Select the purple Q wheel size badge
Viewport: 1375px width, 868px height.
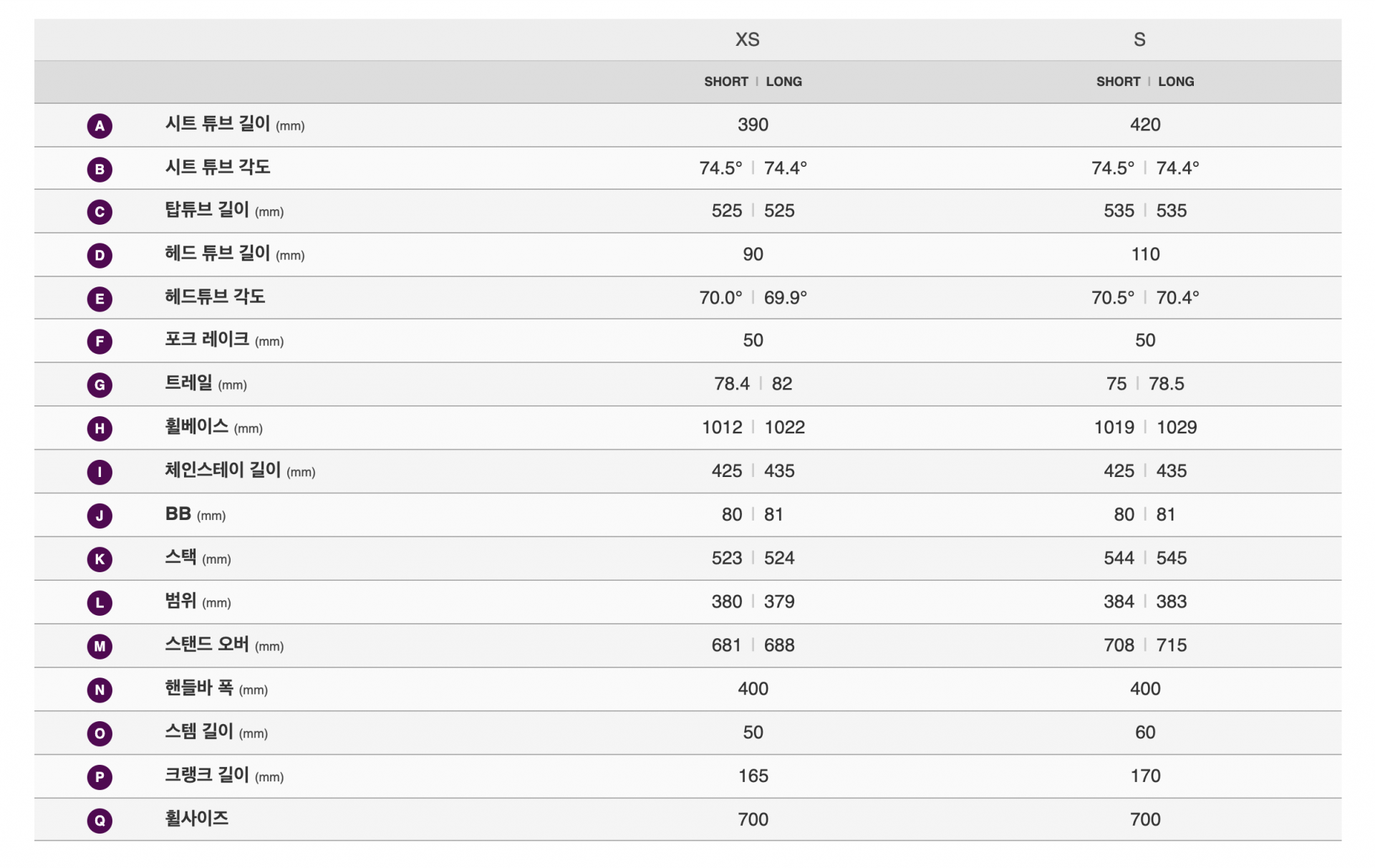100,821
